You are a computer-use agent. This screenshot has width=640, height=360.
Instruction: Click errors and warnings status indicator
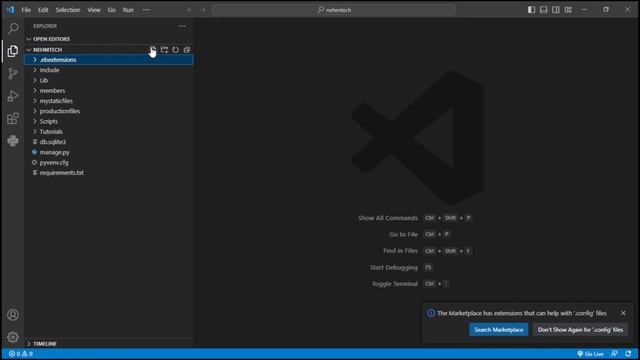click(21, 354)
